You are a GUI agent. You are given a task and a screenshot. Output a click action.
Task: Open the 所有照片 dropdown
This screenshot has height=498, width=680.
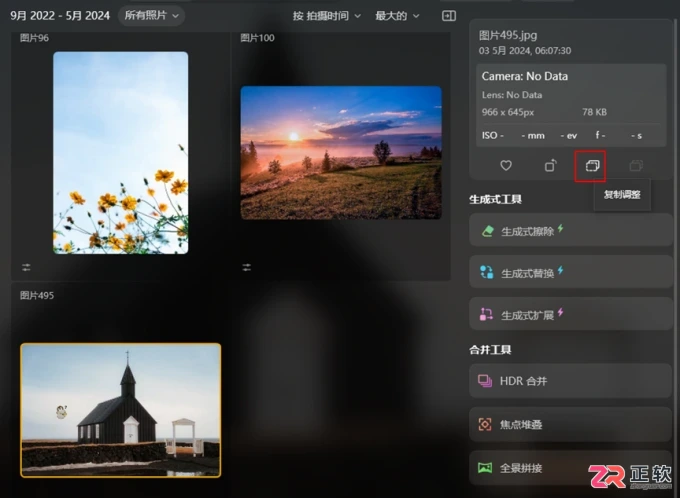(x=151, y=16)
